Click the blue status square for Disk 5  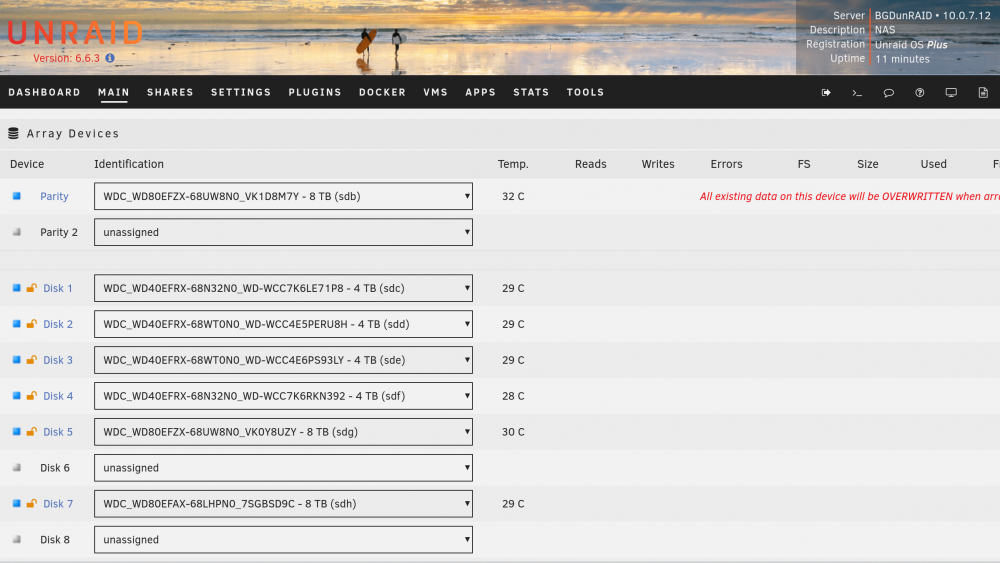click(17, 432)
